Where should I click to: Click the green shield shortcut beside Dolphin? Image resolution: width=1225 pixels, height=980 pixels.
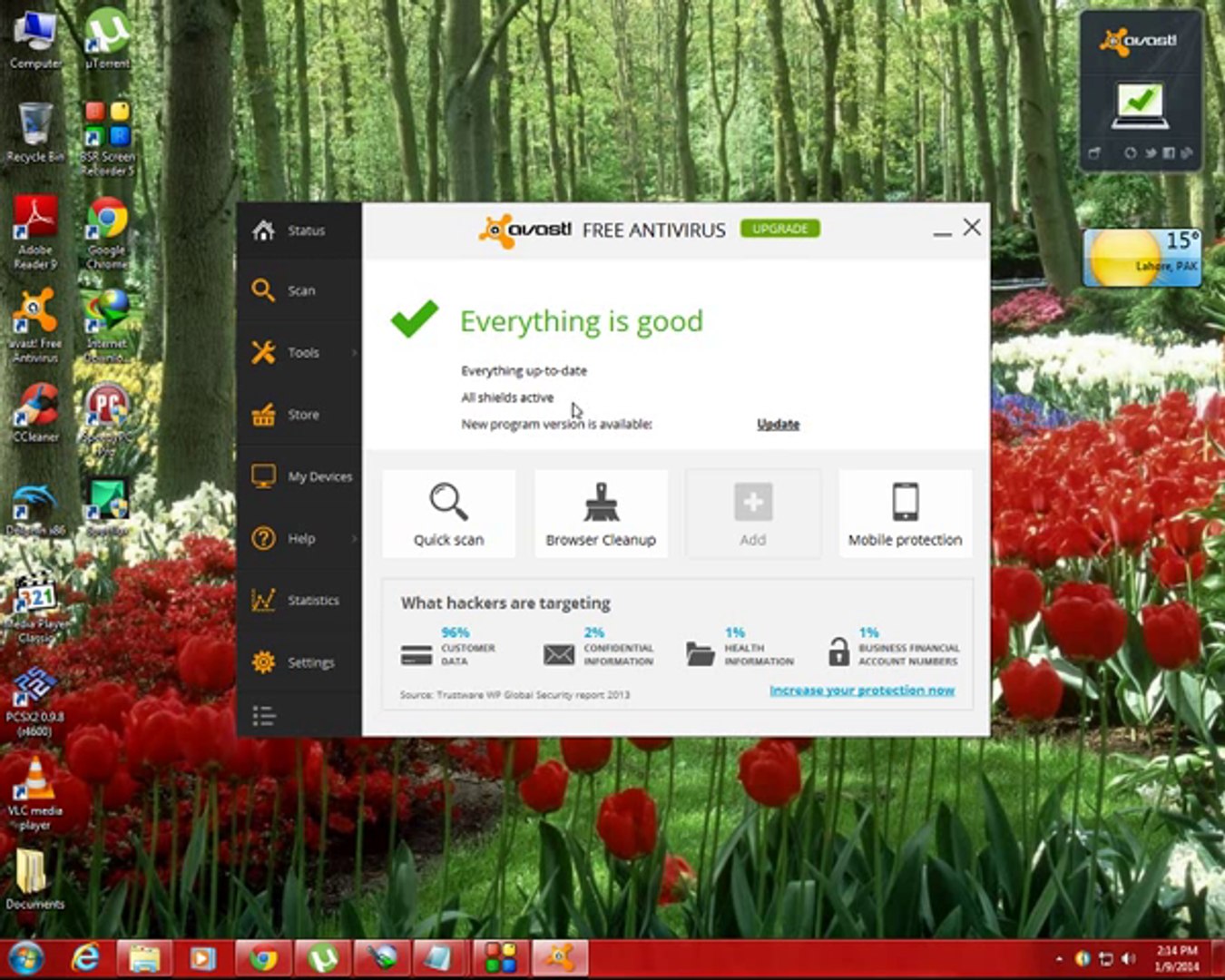pos(107,508)
